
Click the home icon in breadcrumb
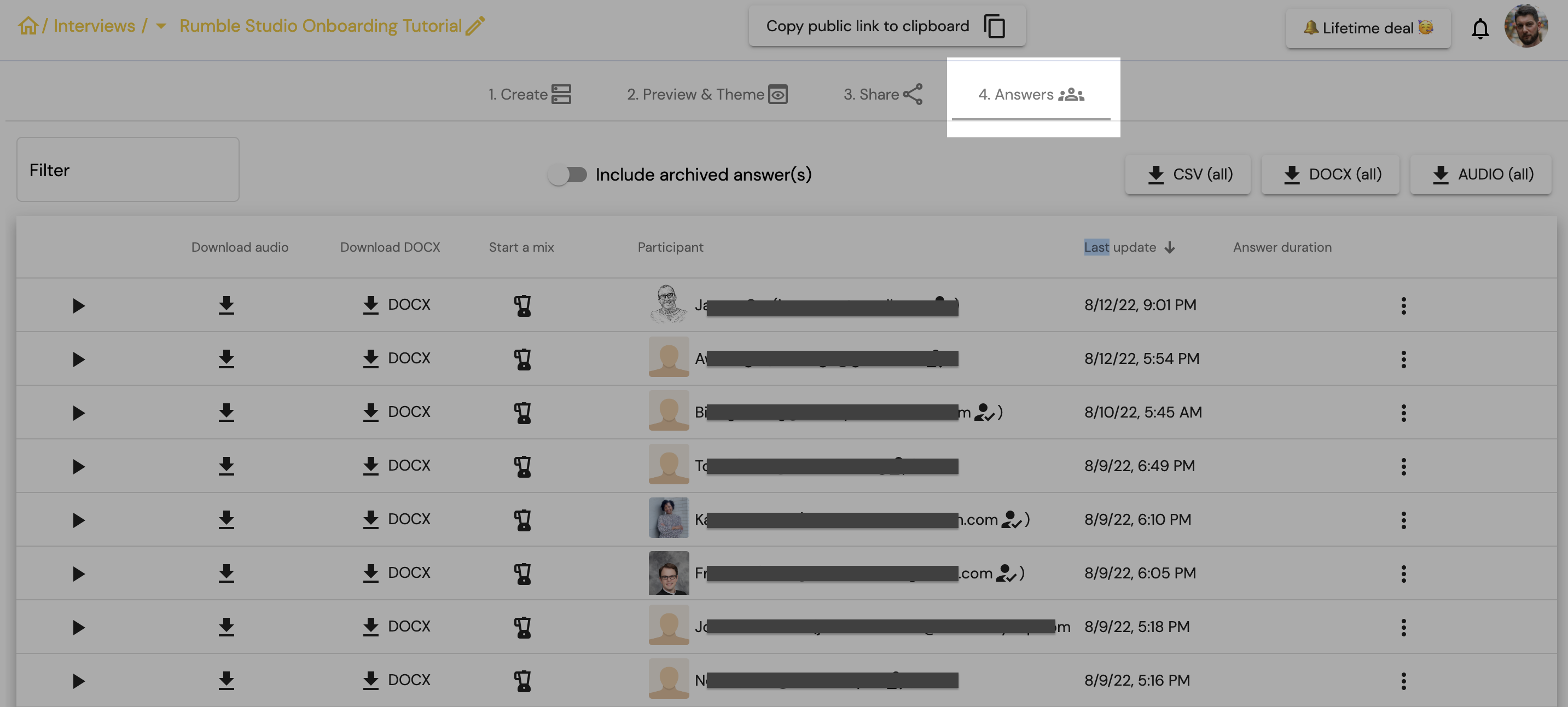(x=28, y=26)
